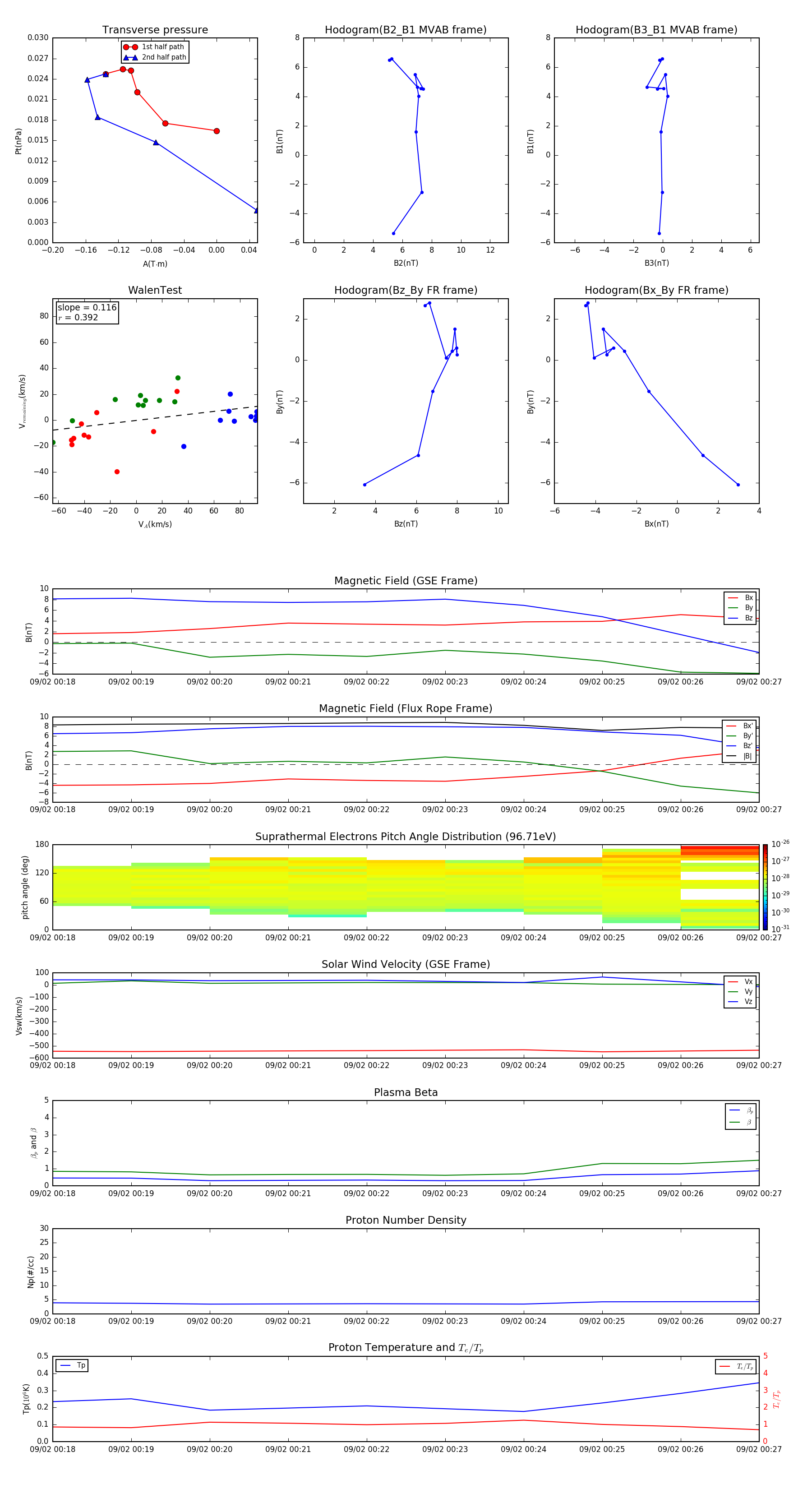Click the "Bz(nT)" x-axis label
Viewport: 812px width, 1489px height.
pyautogui.click(x=406, y=524)
